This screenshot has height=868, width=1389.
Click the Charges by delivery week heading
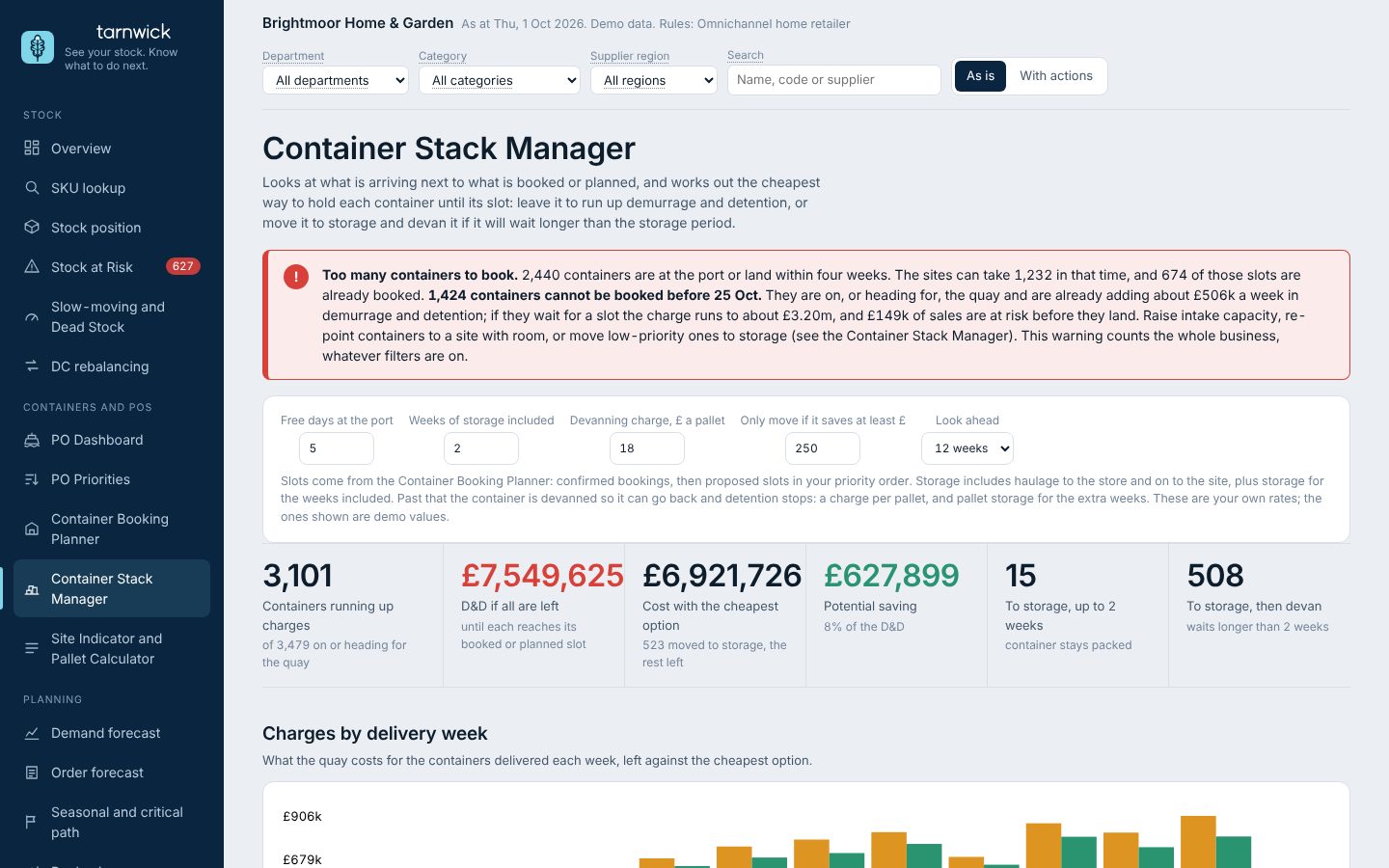[375, 734]
